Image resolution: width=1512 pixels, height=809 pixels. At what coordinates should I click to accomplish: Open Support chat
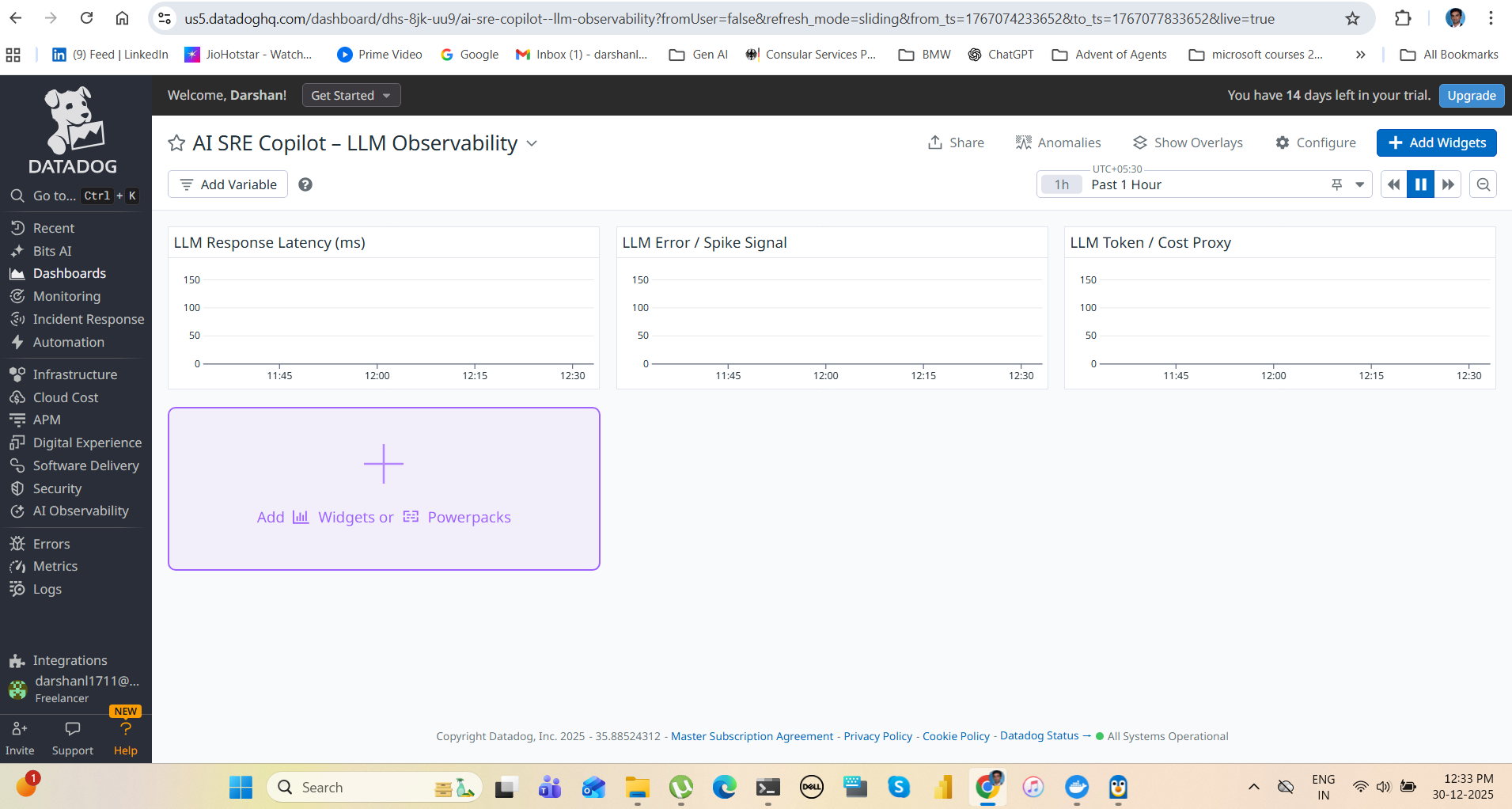[x=72, y=738]
